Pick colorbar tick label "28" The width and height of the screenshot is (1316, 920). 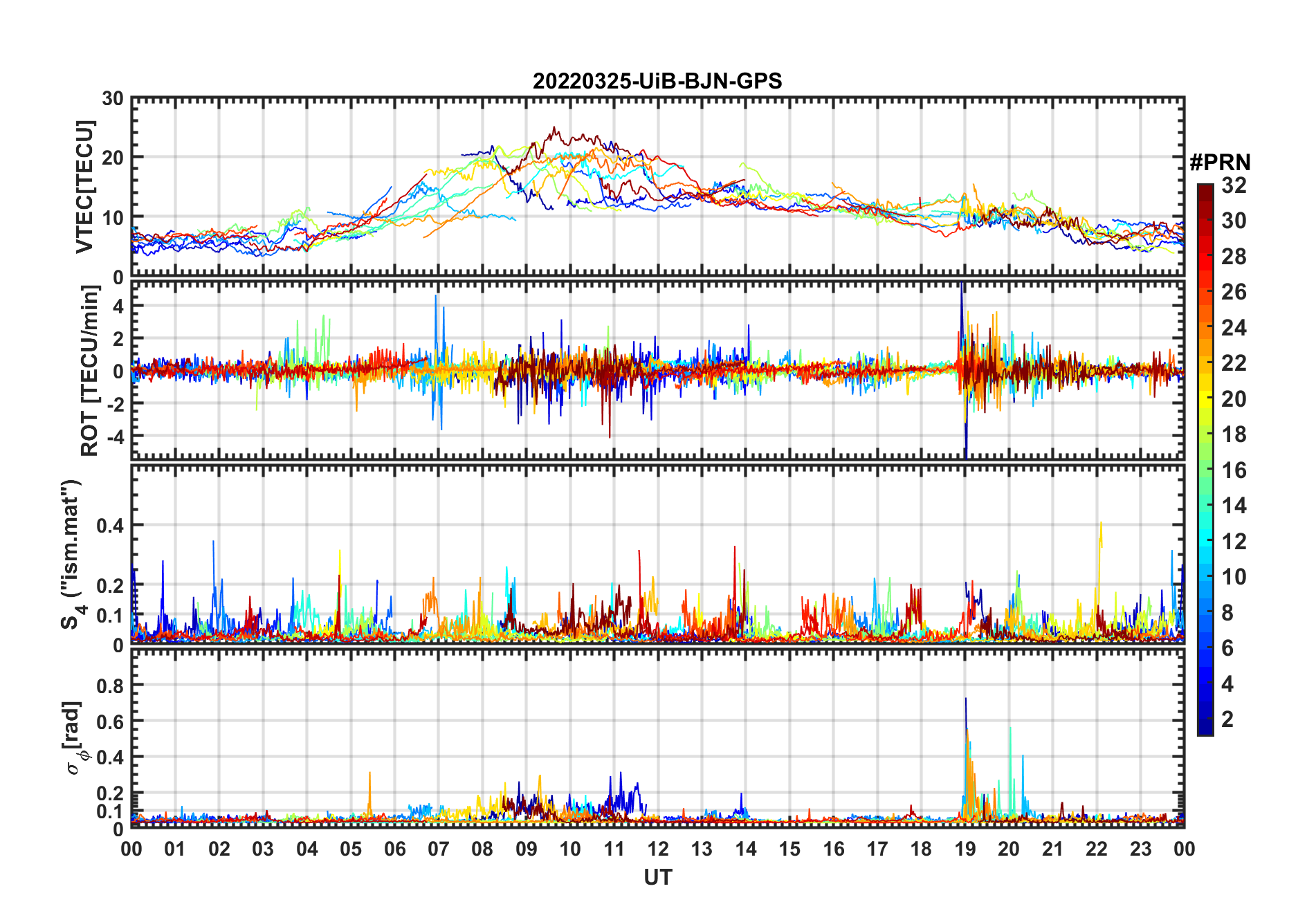[x=1234, y=257]
